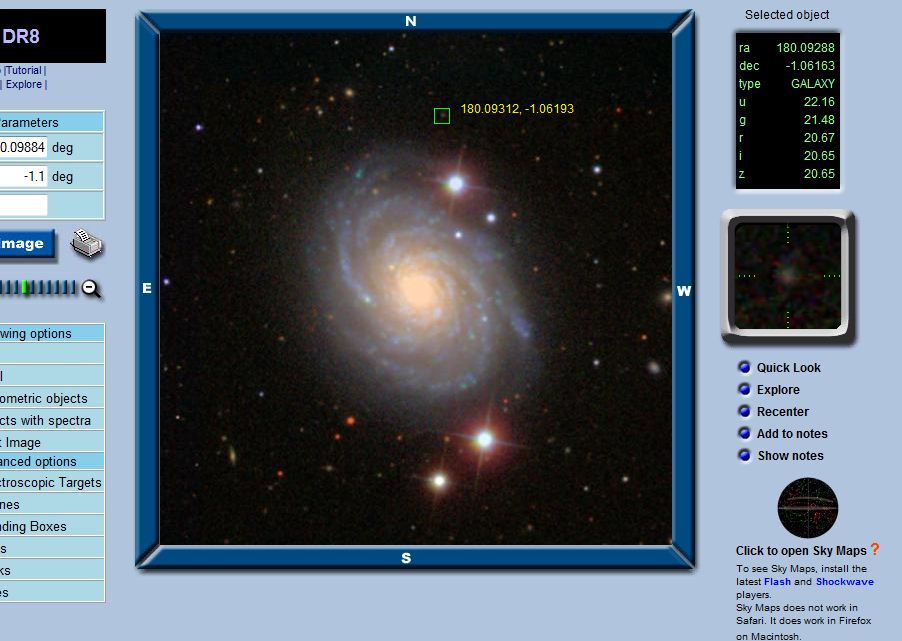Image resolution: width=902 pixels, height=641 pixels.
Task: Click the Photometric objects option
Action: [x=52, y=398]
